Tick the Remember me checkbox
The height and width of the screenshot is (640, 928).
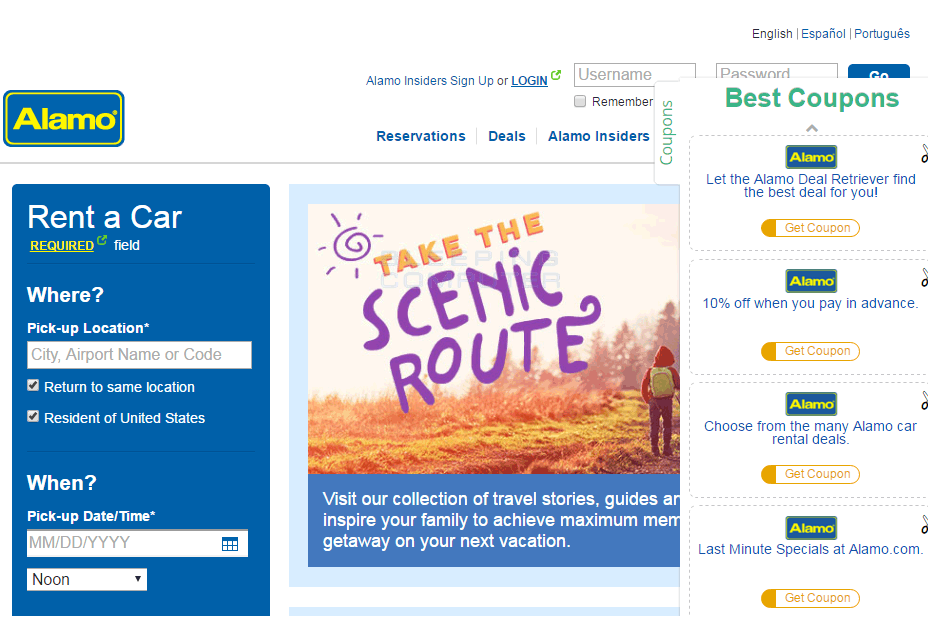[580, 101]
